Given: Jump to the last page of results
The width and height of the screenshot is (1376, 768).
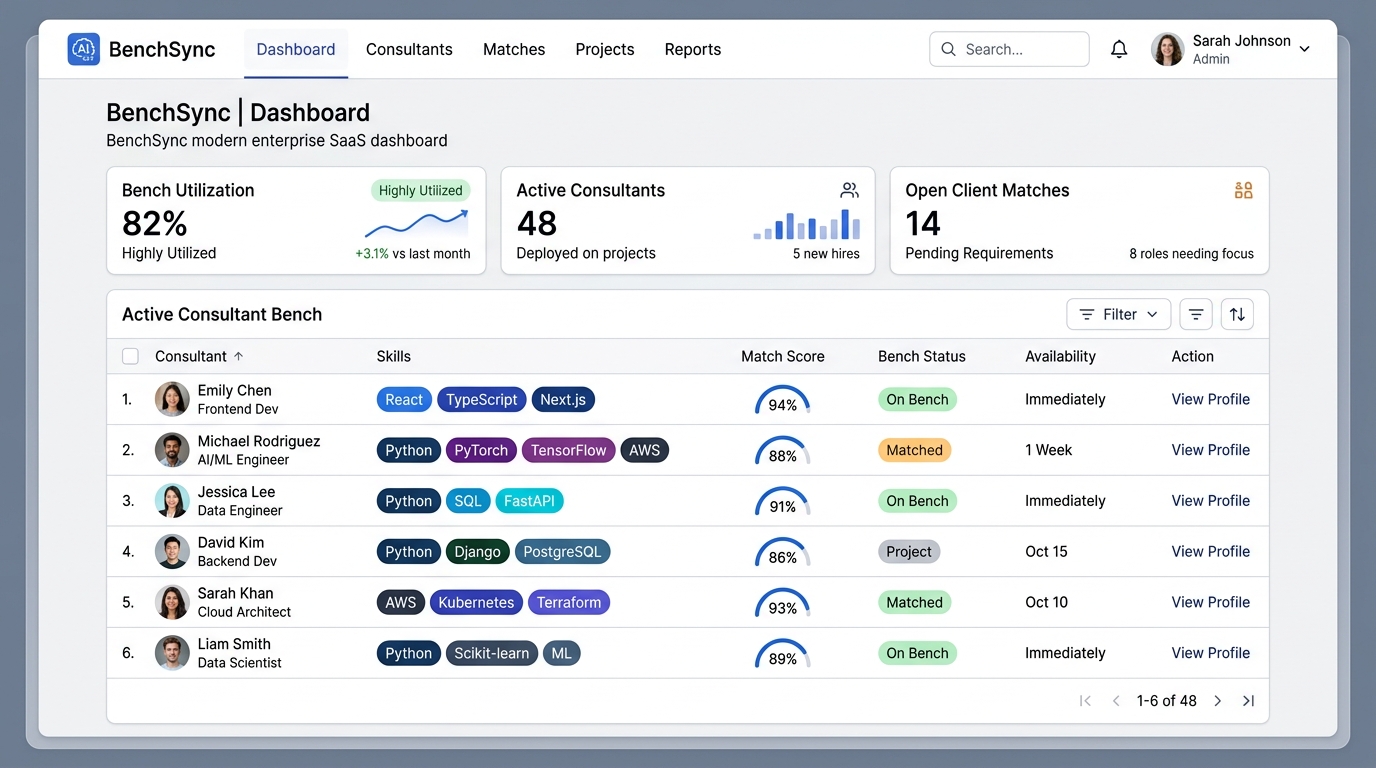Looking at the screenshot, I should [1248, 701].
